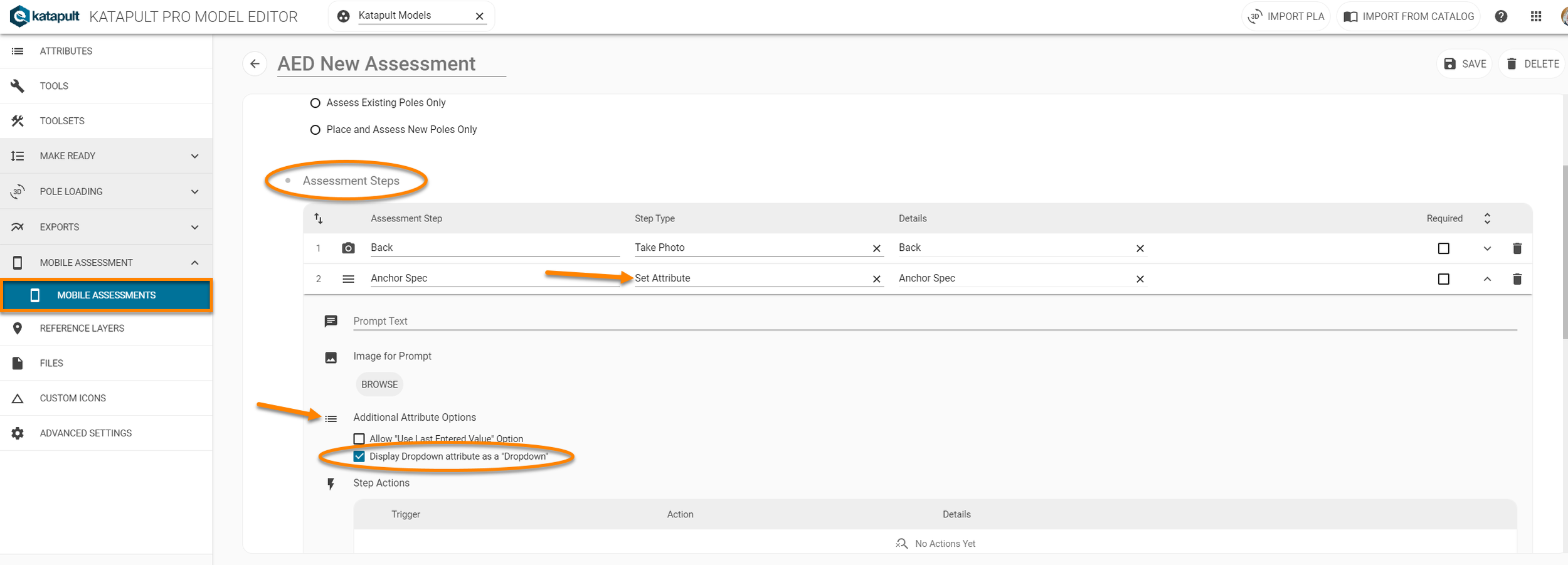Click the help question mark icon
The image size is (1568, 565).
[1502, 16]
